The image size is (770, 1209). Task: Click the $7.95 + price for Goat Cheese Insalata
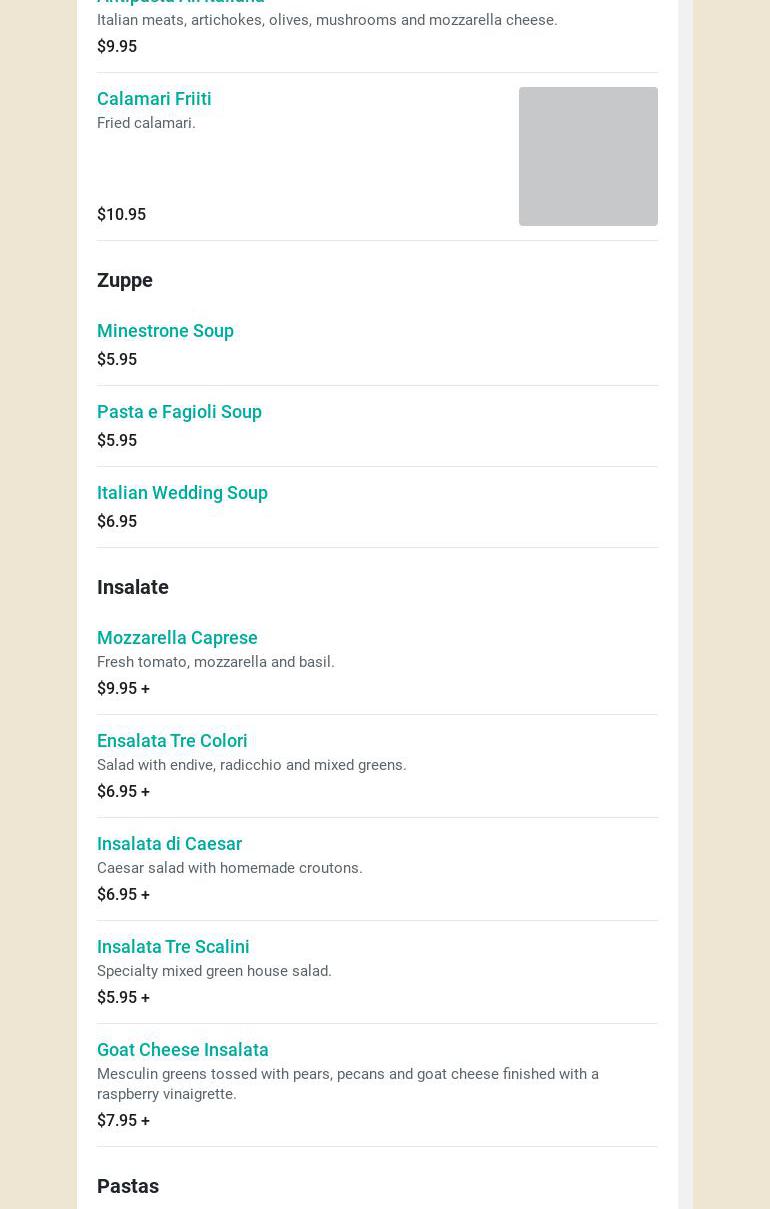123,1121
